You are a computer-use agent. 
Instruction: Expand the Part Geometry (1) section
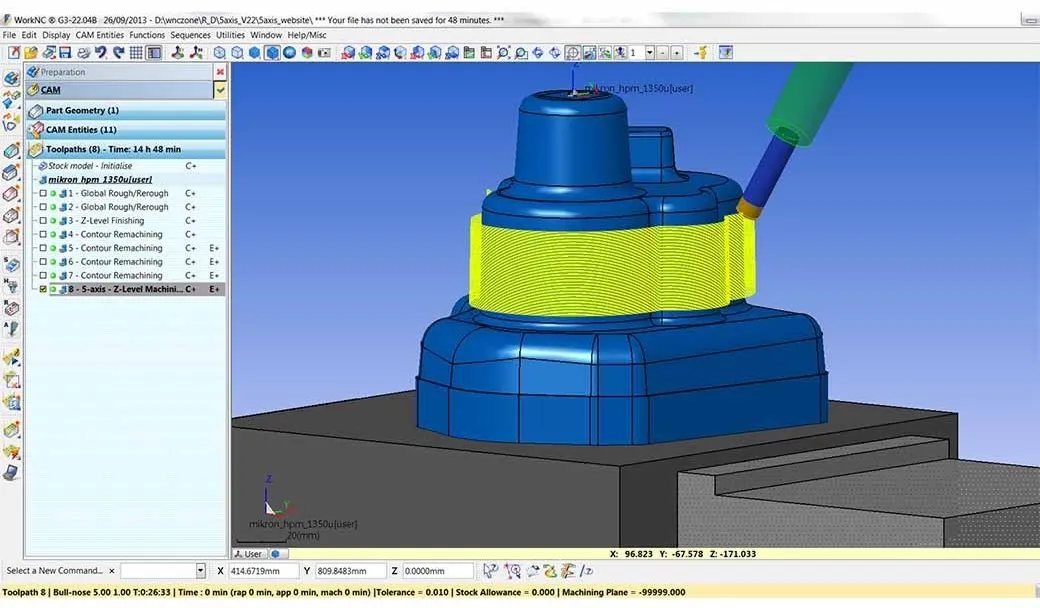coord(82,110)
